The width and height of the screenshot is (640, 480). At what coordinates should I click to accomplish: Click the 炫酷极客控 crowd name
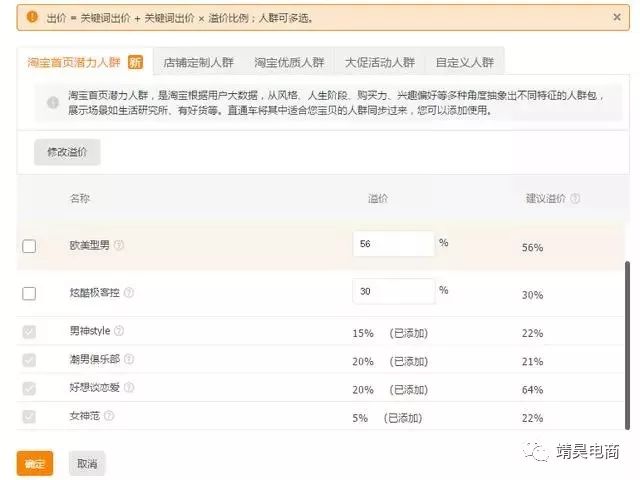(x=94, y=292)
